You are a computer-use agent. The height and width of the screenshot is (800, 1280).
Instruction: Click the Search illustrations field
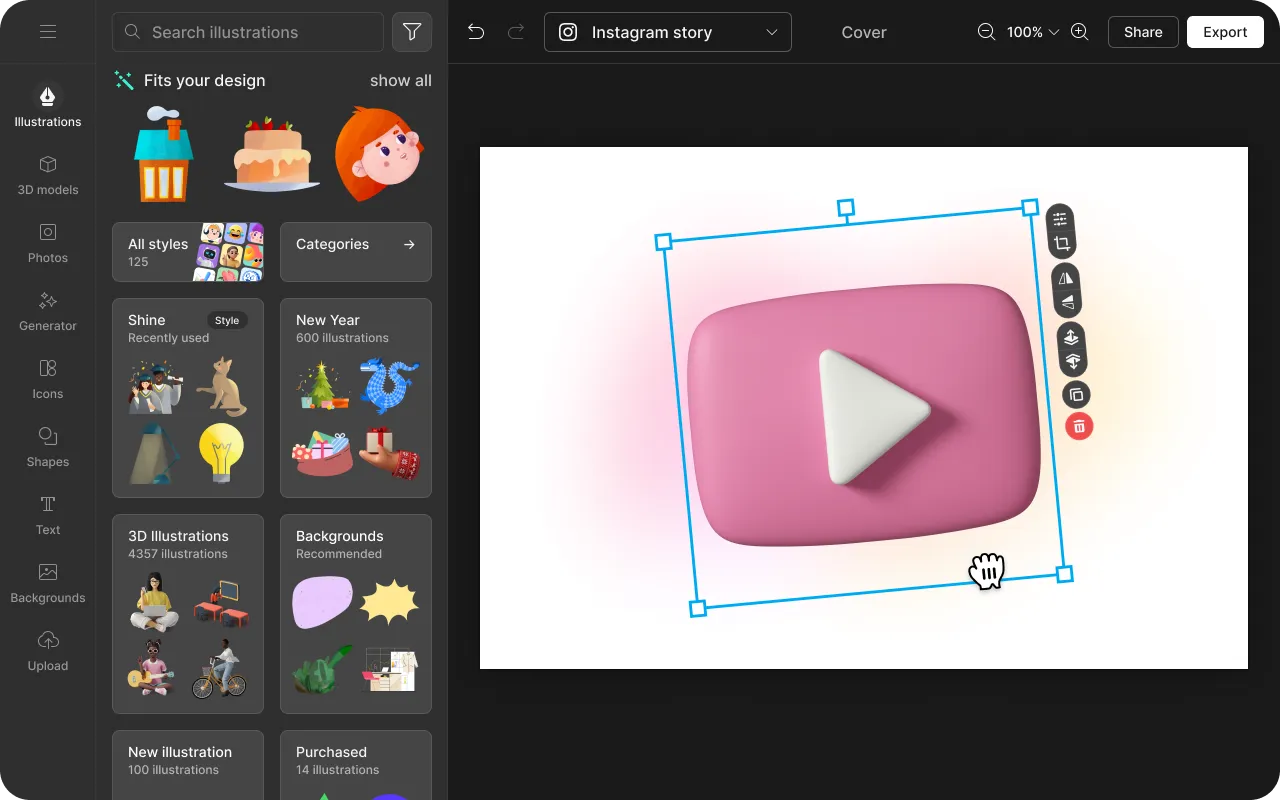coord(248,32)
